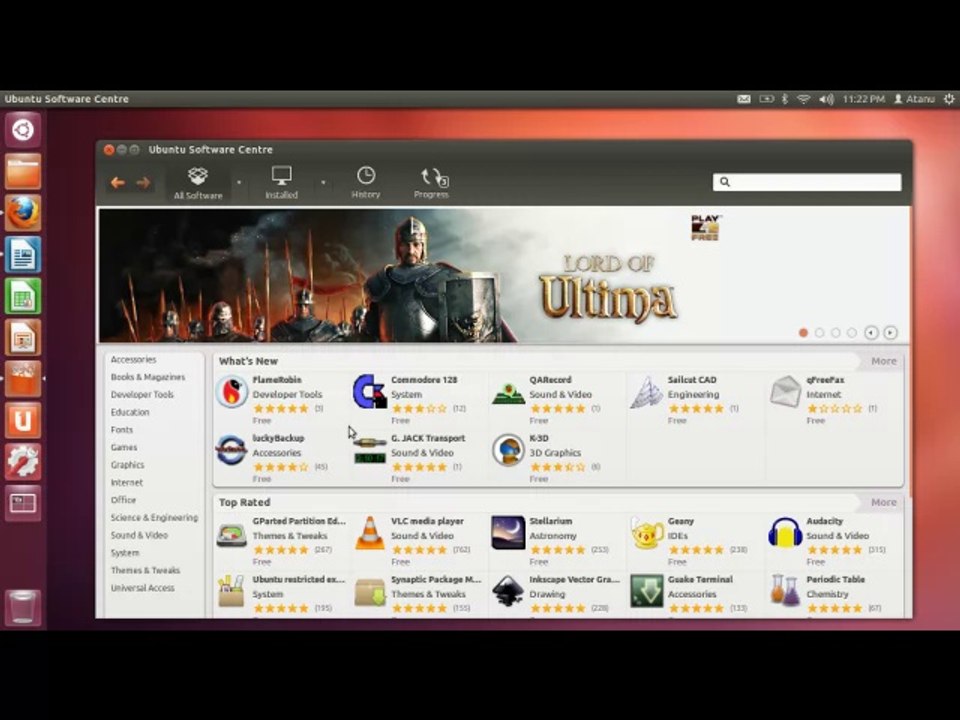Open the FlameRobin app icon
The image size is (960, 720).
tap(231, 391)
